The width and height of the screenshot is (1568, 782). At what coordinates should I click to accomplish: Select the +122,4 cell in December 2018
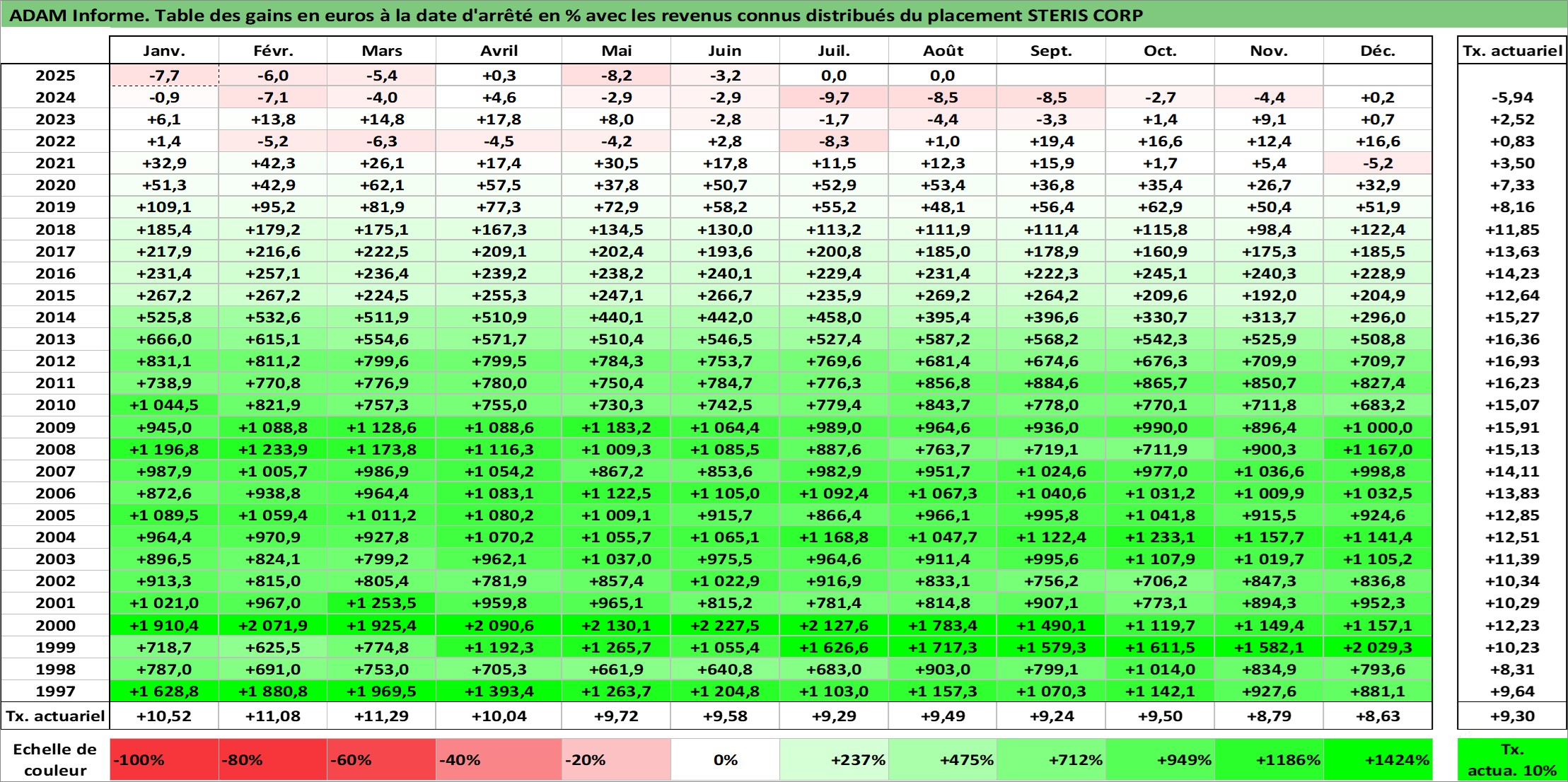coord(1378,230)
